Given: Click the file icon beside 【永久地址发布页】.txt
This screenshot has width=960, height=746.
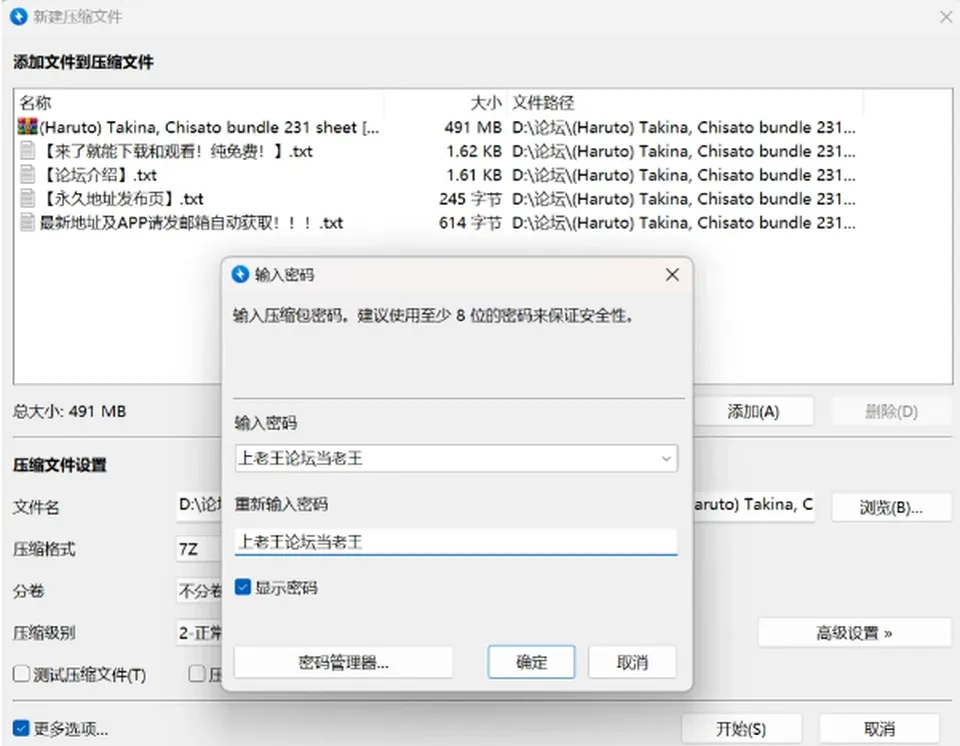Looking at the screenshot, I should (x=28, y=198).
